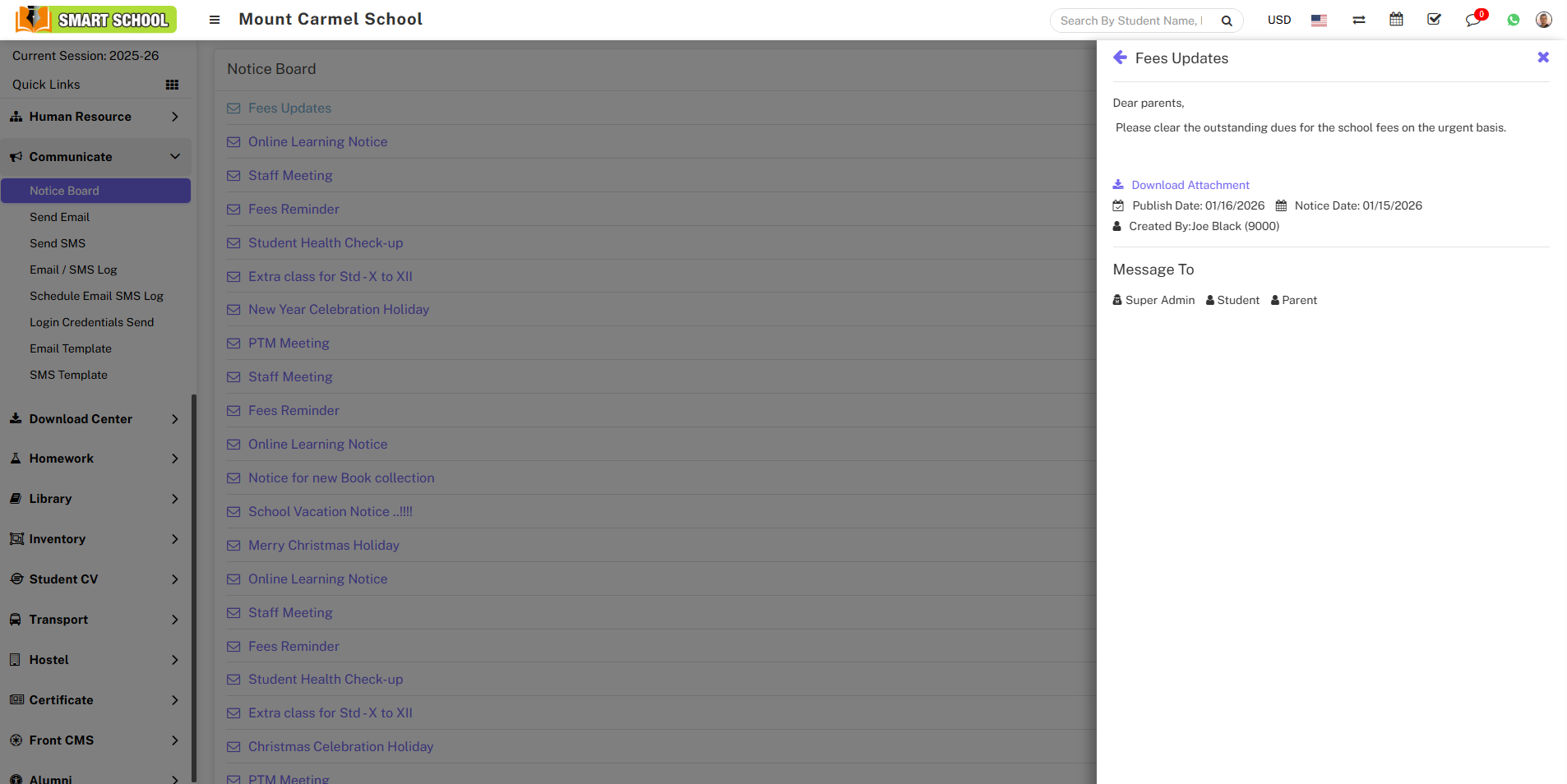This screenshot has height=784, width=1567.
Task: Open the calendar icon in top bar
Action: coord(1396,20)
